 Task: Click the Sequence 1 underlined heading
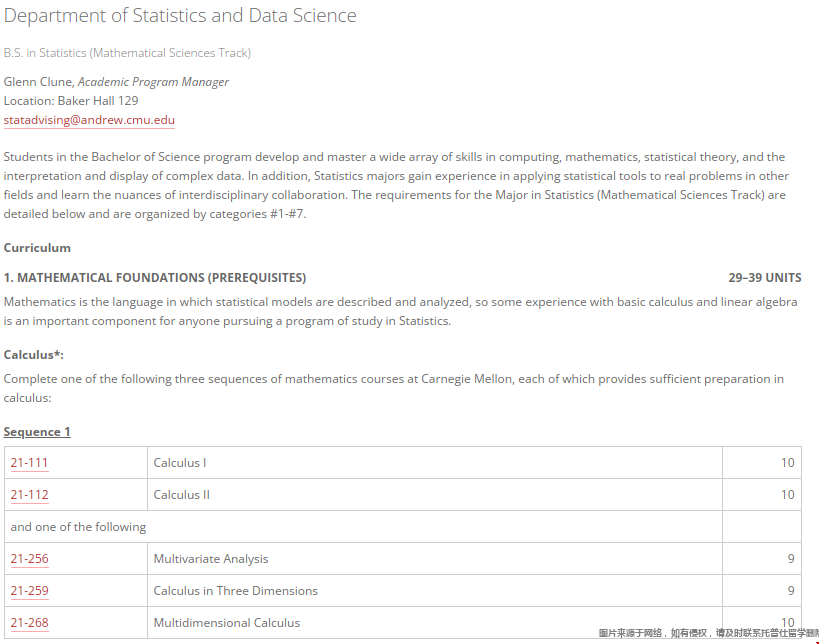[x=37, y=432]
